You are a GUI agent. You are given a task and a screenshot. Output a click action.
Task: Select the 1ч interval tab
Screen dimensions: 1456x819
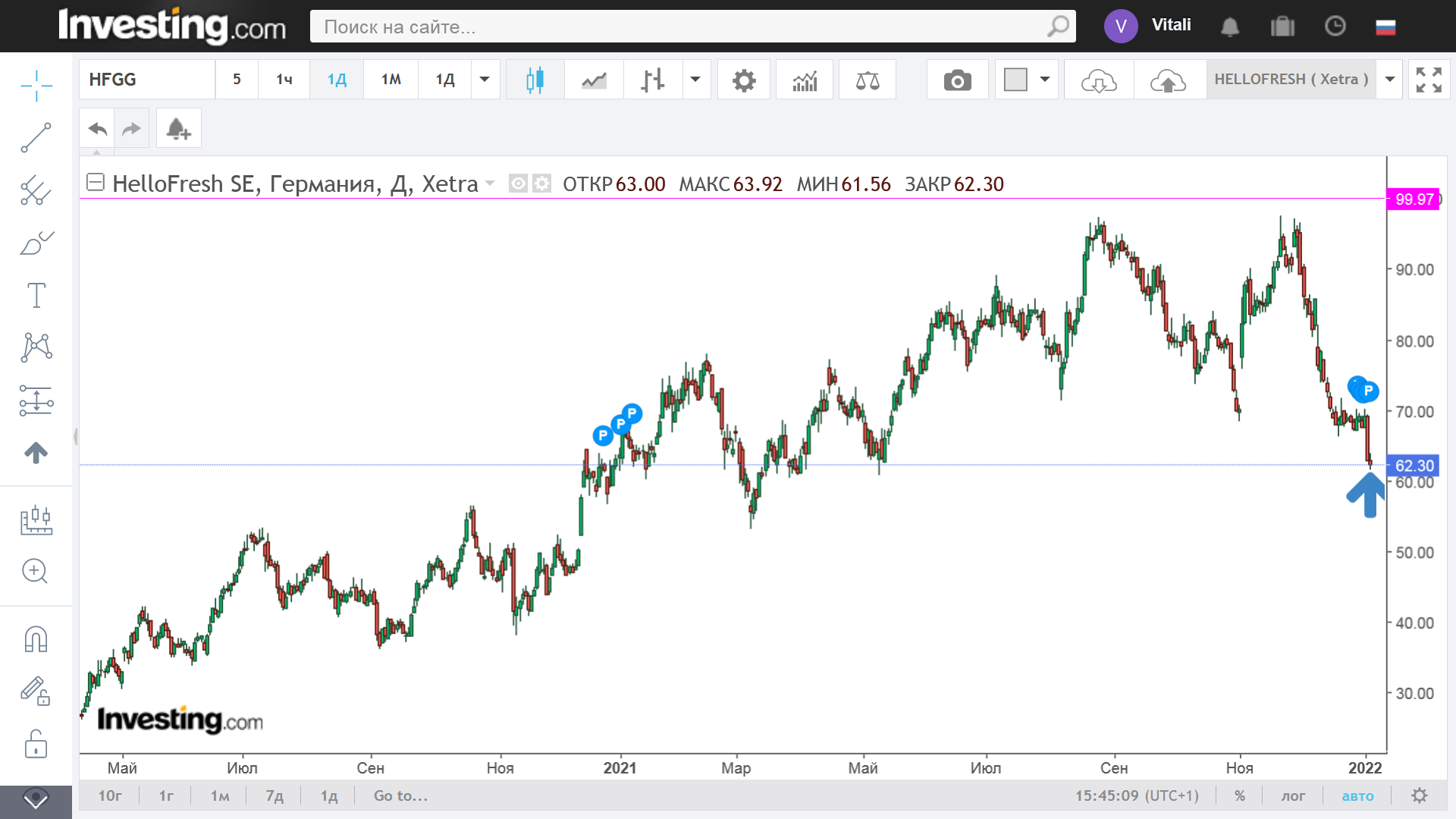pos(284,80)
